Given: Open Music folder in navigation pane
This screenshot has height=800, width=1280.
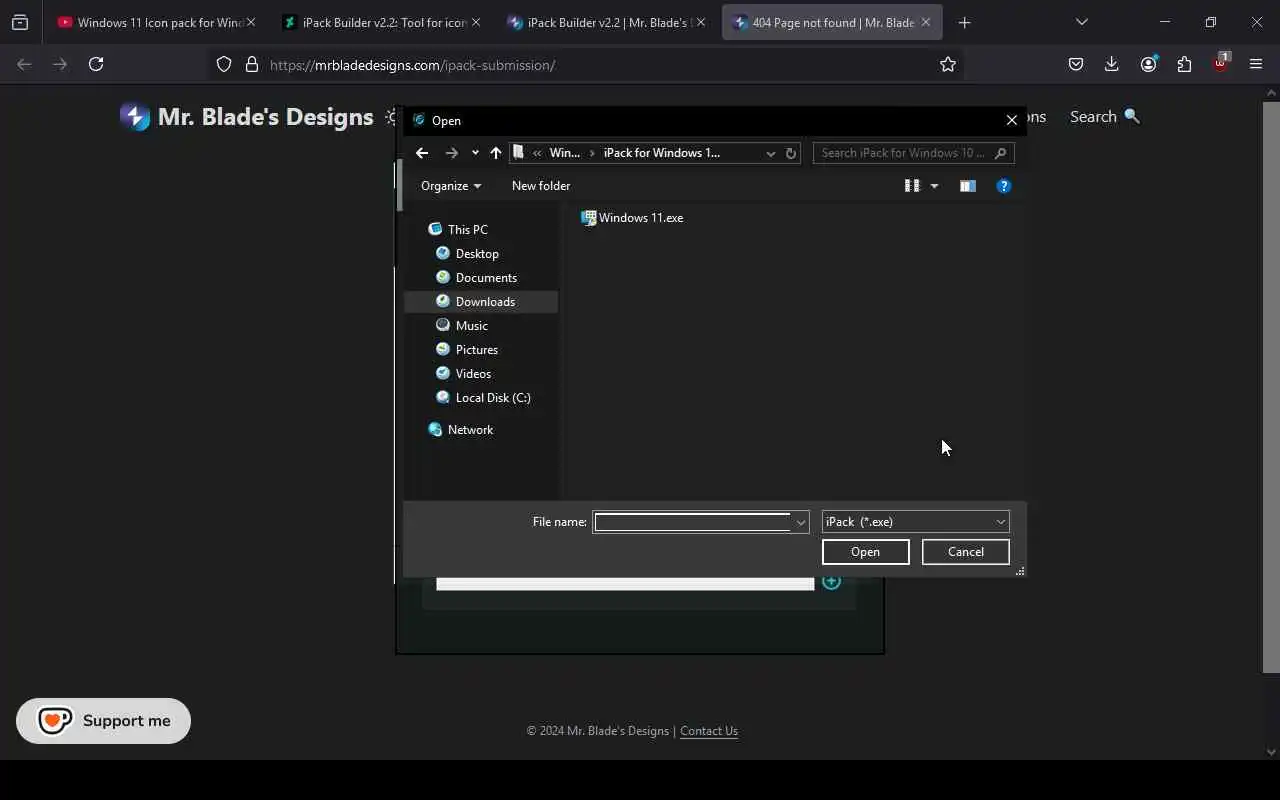Looking at the screenshot, I should [x=462, y=326].
